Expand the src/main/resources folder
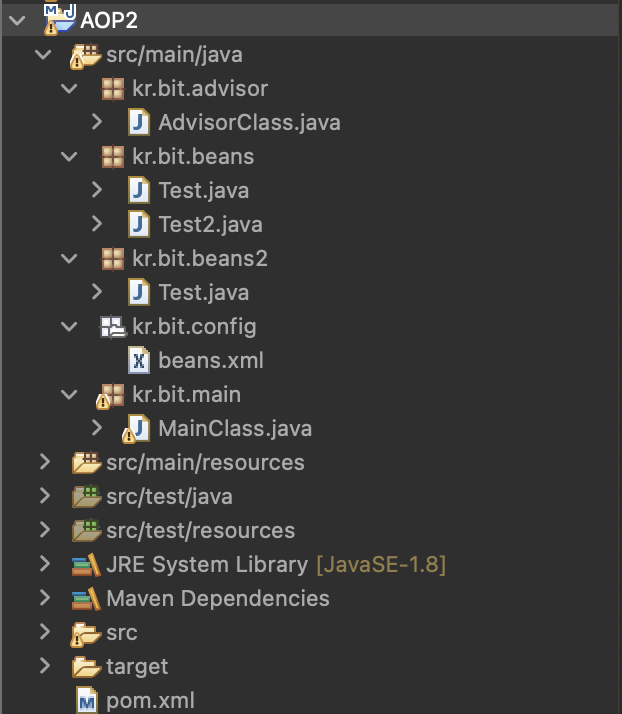Viewport: 622px width, 714px height. 44,462
